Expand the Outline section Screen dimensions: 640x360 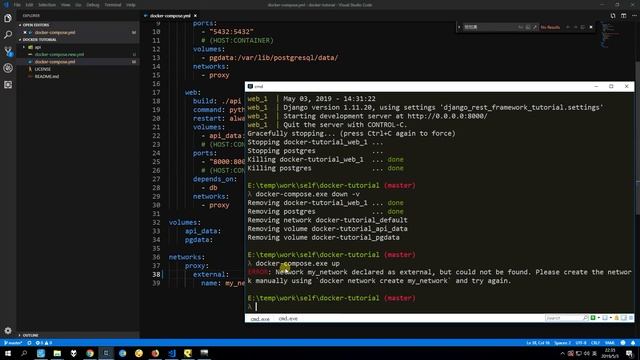(x=78, y=335)
